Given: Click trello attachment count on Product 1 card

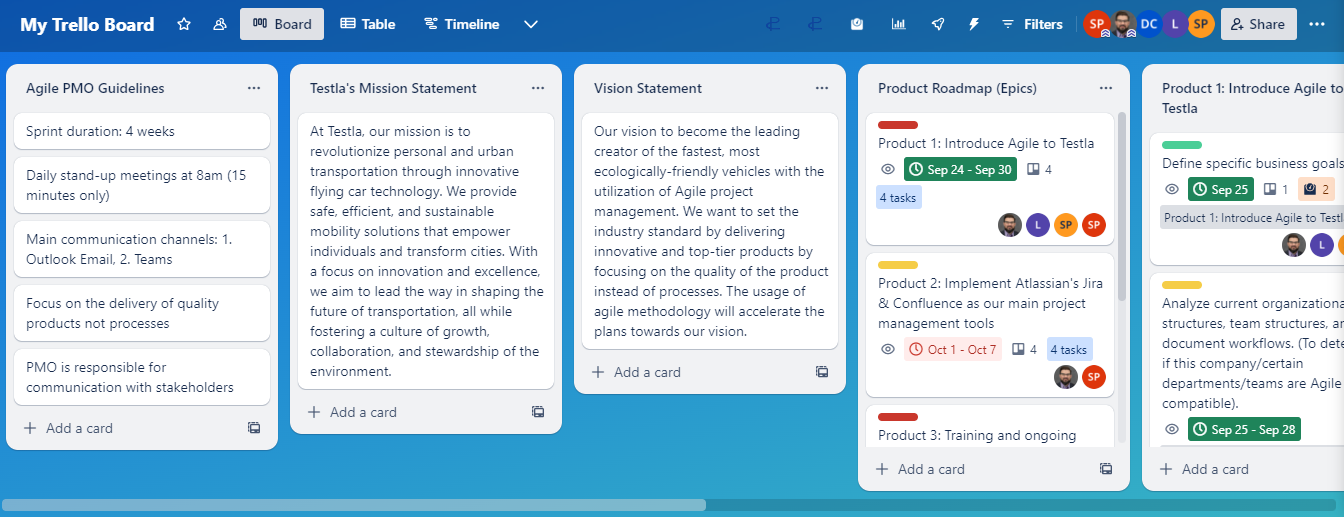Looking at the screenshot, I should [1040, 170].
